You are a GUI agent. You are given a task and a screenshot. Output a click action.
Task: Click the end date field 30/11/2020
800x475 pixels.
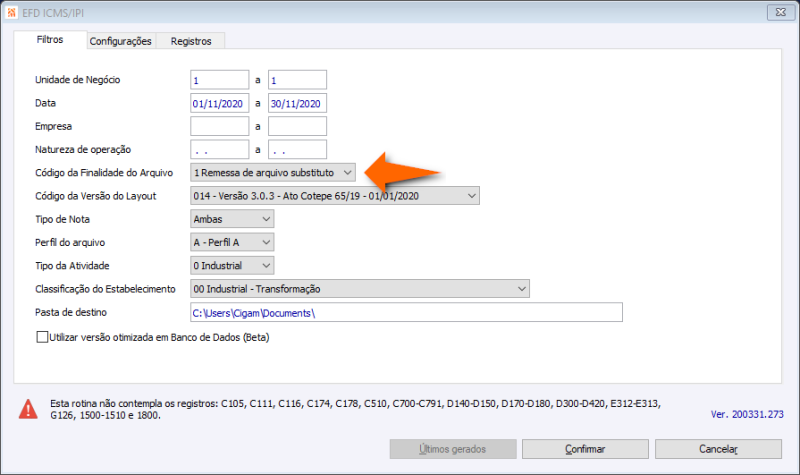297,104
